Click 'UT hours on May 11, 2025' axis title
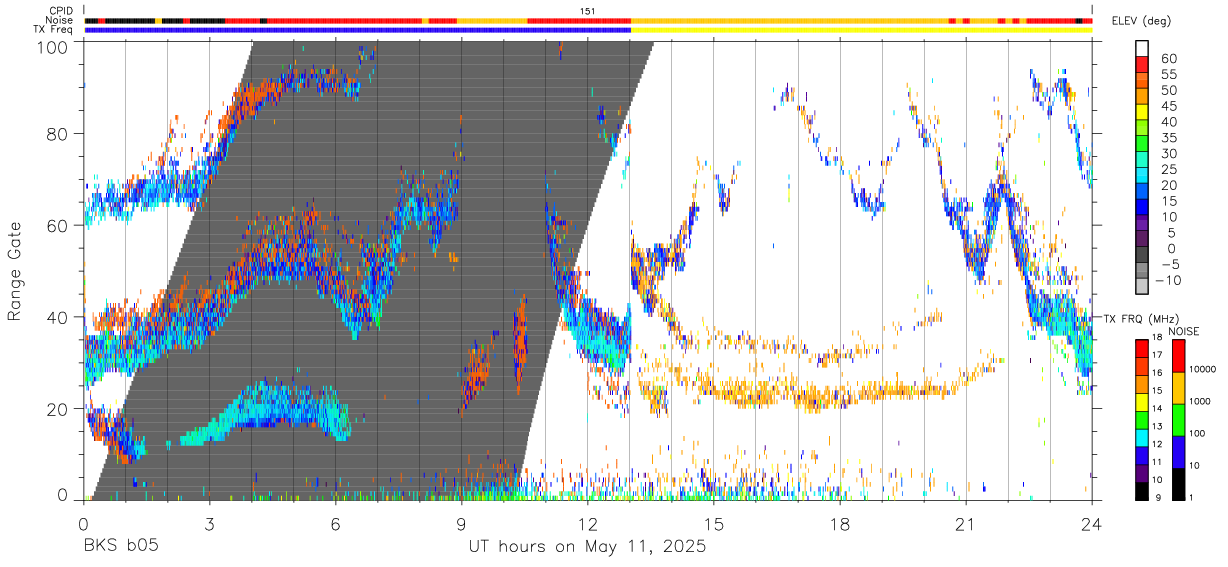The image size is (1228, 567). (x=588, y=547)
